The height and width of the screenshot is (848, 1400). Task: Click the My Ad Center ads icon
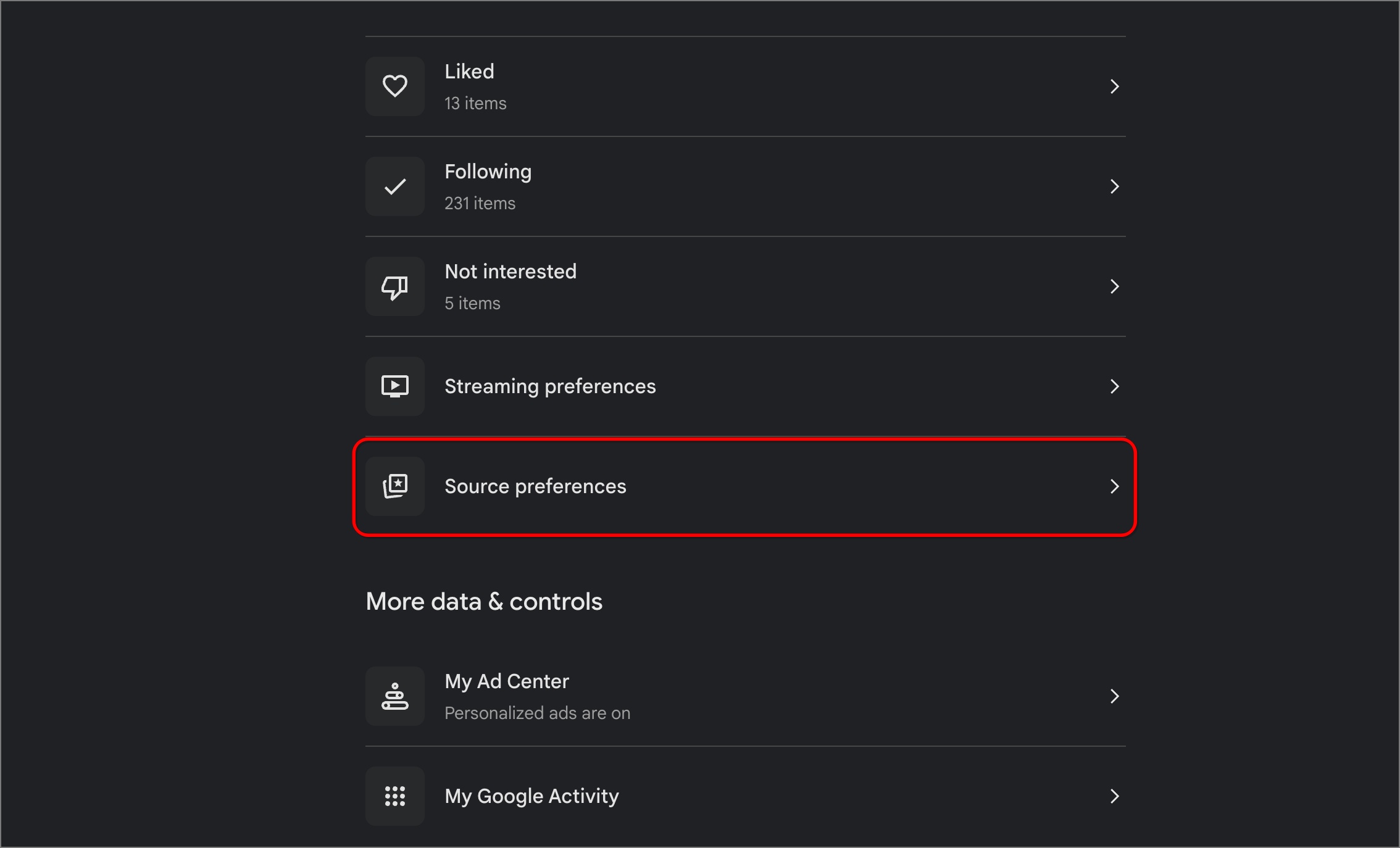pyautogui.click(x=395, y=696)
